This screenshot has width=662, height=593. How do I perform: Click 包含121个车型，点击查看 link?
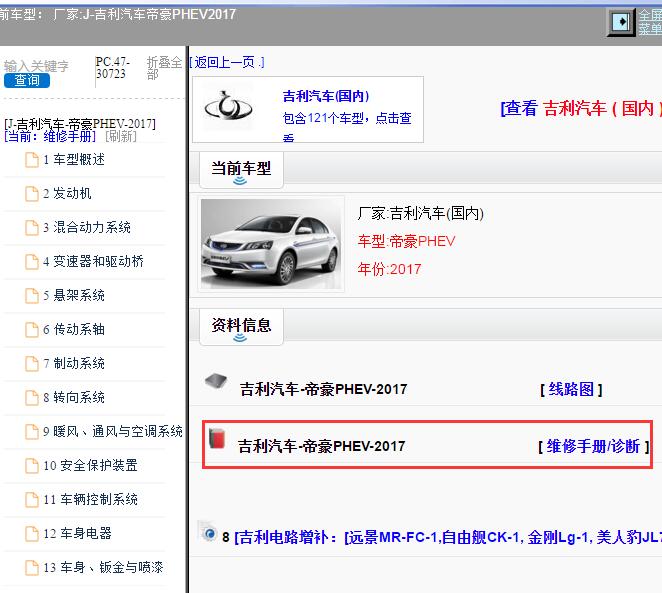click(347, 126)
